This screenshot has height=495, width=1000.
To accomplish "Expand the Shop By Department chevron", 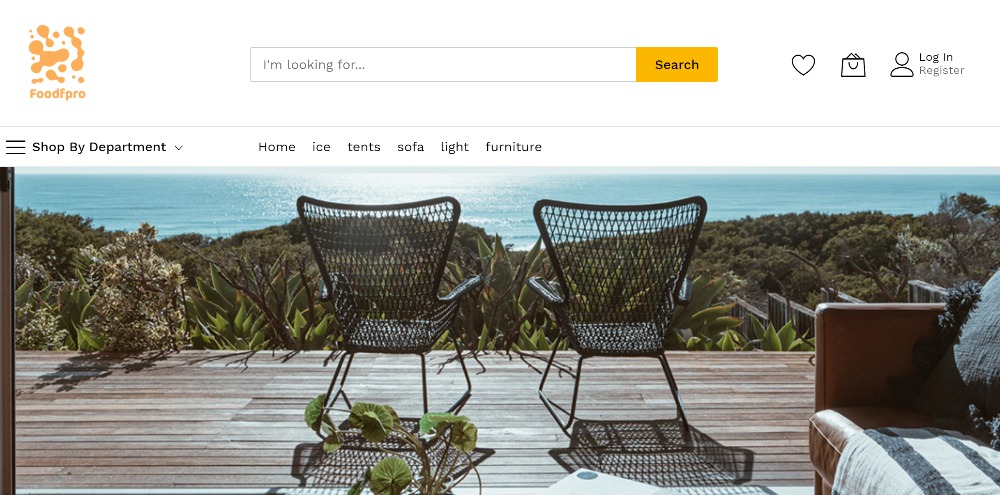I will (x=179, y=148).
